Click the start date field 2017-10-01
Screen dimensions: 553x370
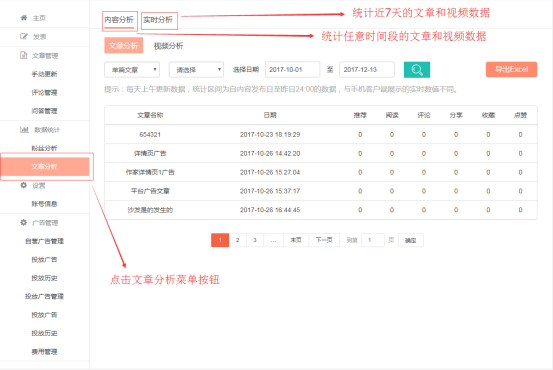pos(293,69)
